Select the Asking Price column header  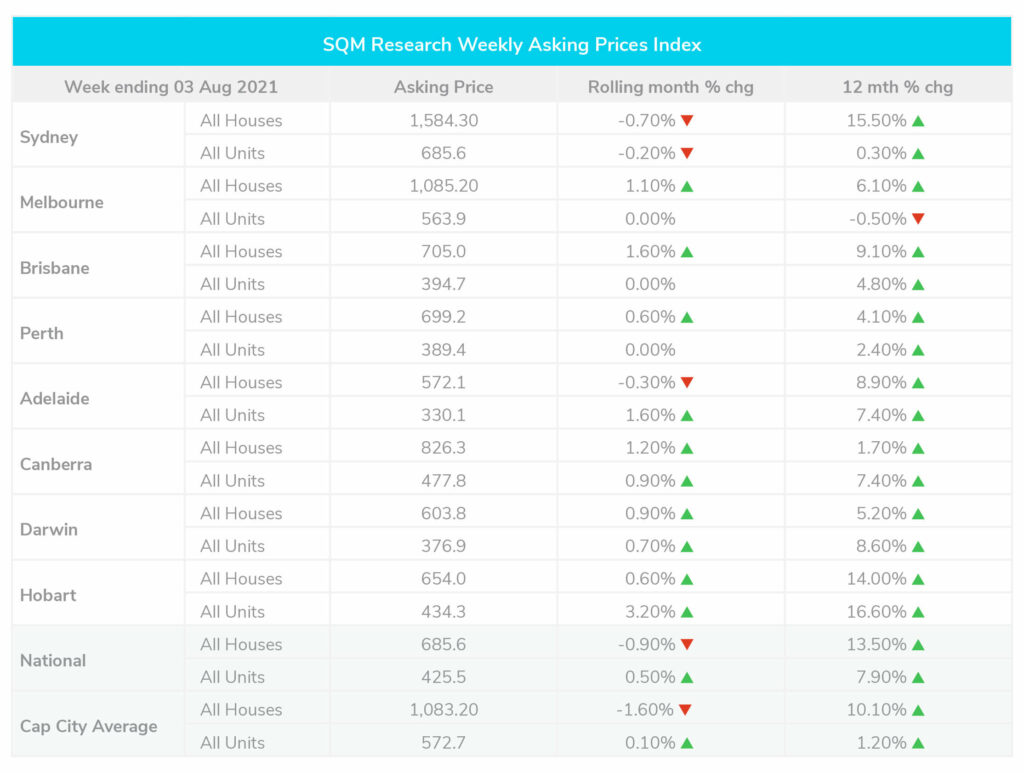443,87
